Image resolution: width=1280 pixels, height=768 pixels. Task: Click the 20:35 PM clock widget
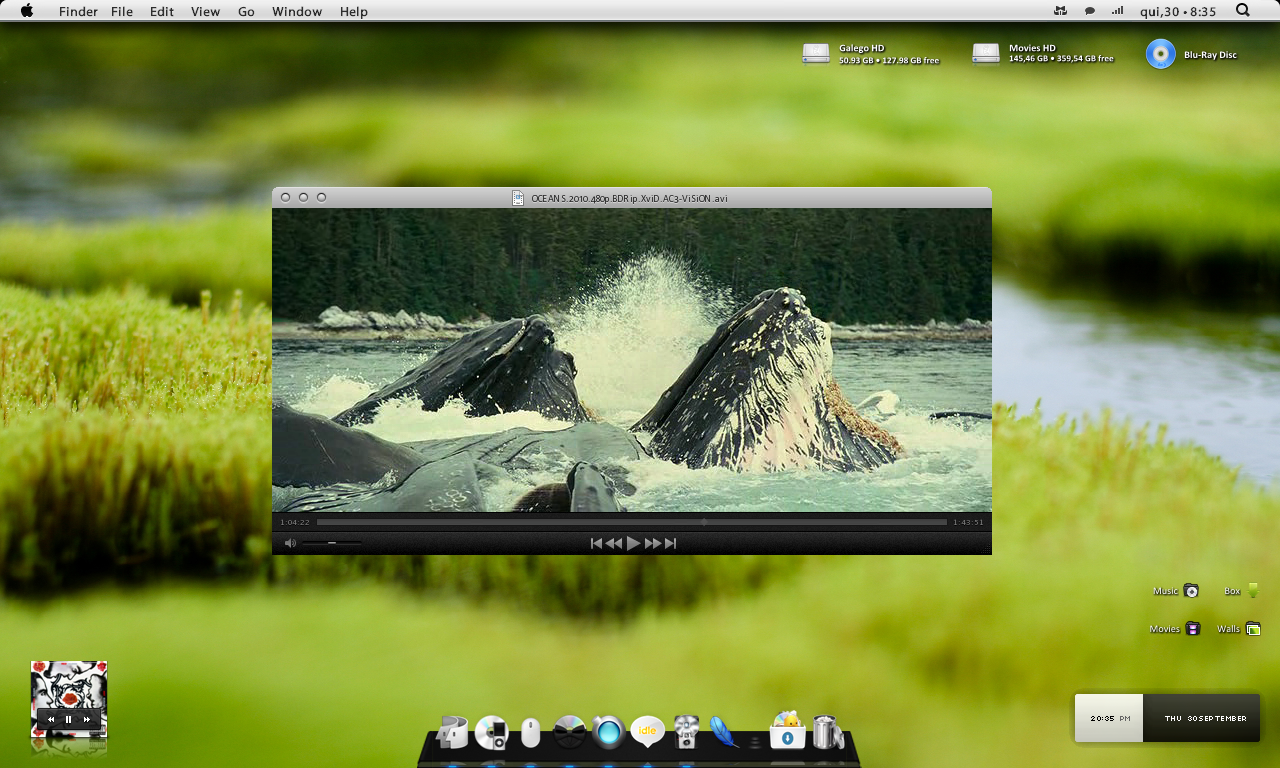click(1110, 718)
